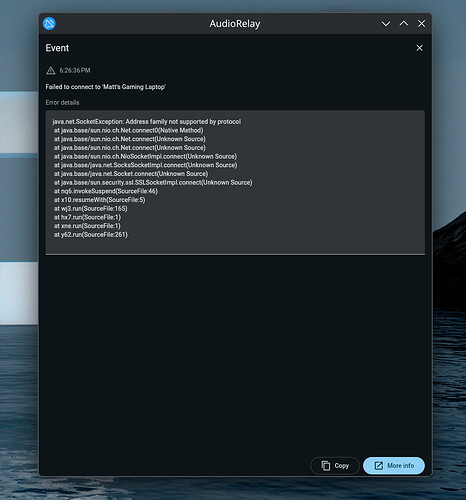Click the 'Event' panel heading
Screen dimensions: 466x500
point(57,48)
